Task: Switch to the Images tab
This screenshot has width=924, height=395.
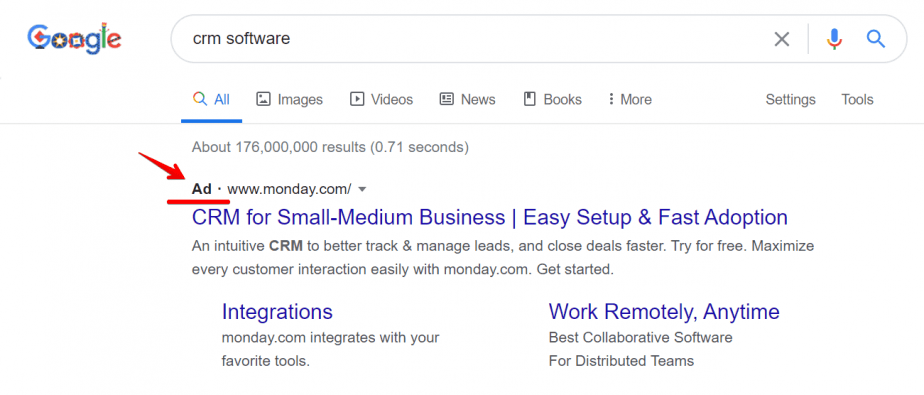Action: point(289,100)
